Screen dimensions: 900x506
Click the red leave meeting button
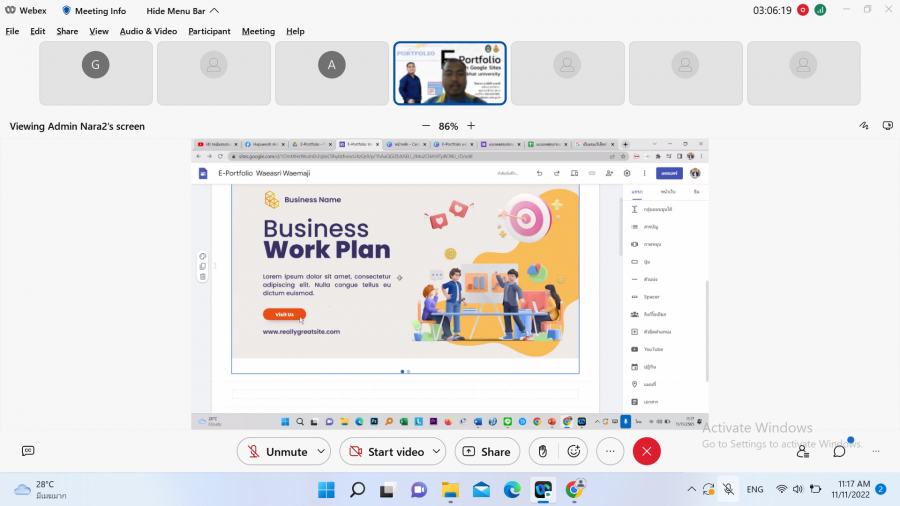pyautogui.click(x=646, y=452)
